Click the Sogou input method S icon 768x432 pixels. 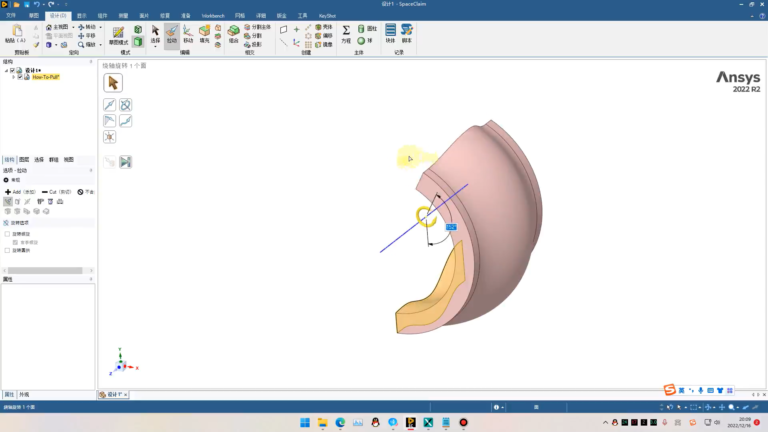click(x=670, y=389)
